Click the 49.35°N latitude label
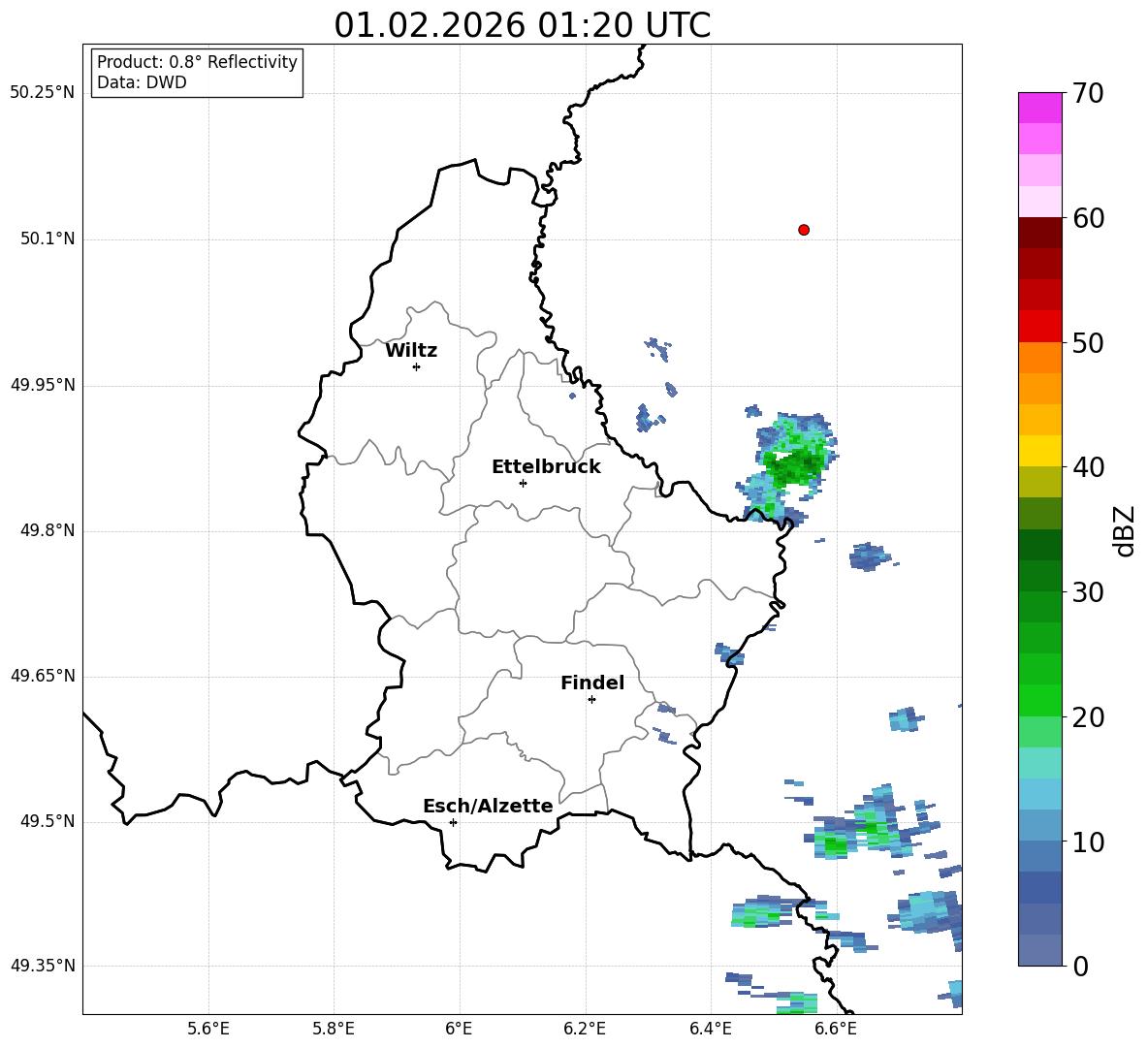 [x=43, y=966]
